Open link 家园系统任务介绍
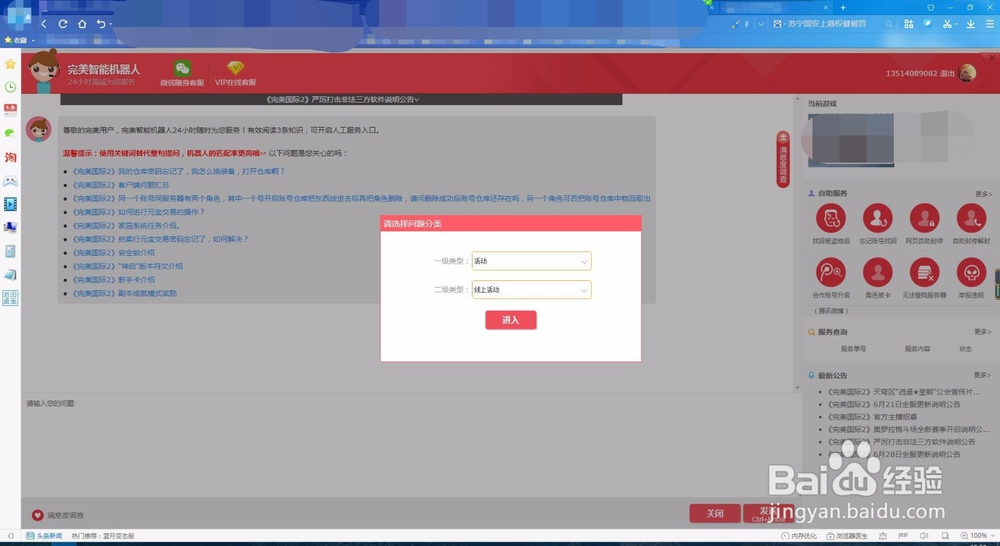This screenshot has width=1000, height=546. [126, 226]
